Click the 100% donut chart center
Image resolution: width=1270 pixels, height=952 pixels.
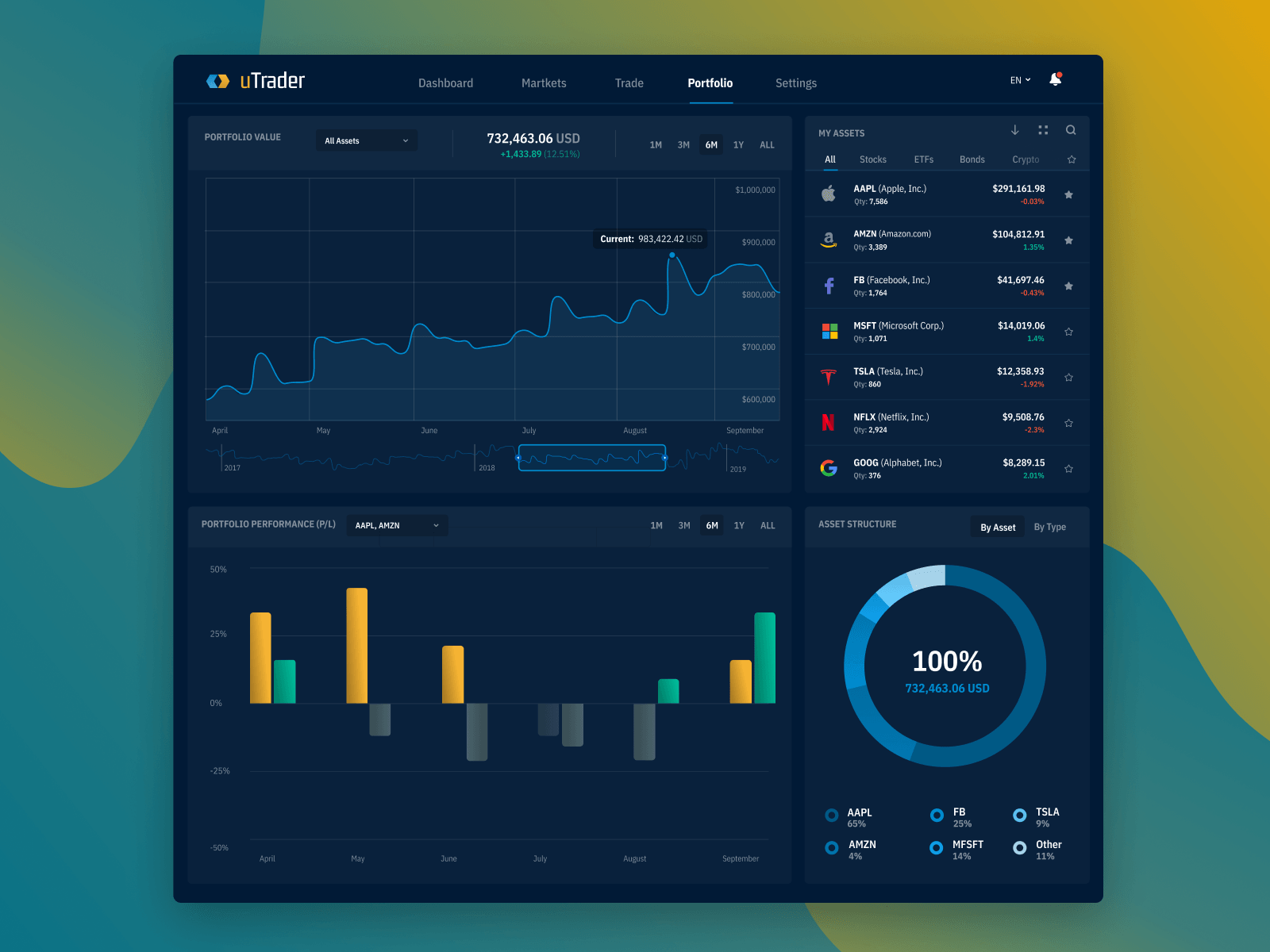946,661
